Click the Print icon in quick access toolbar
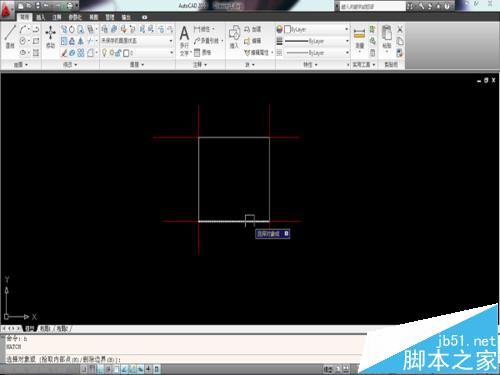 pos(69,6)
